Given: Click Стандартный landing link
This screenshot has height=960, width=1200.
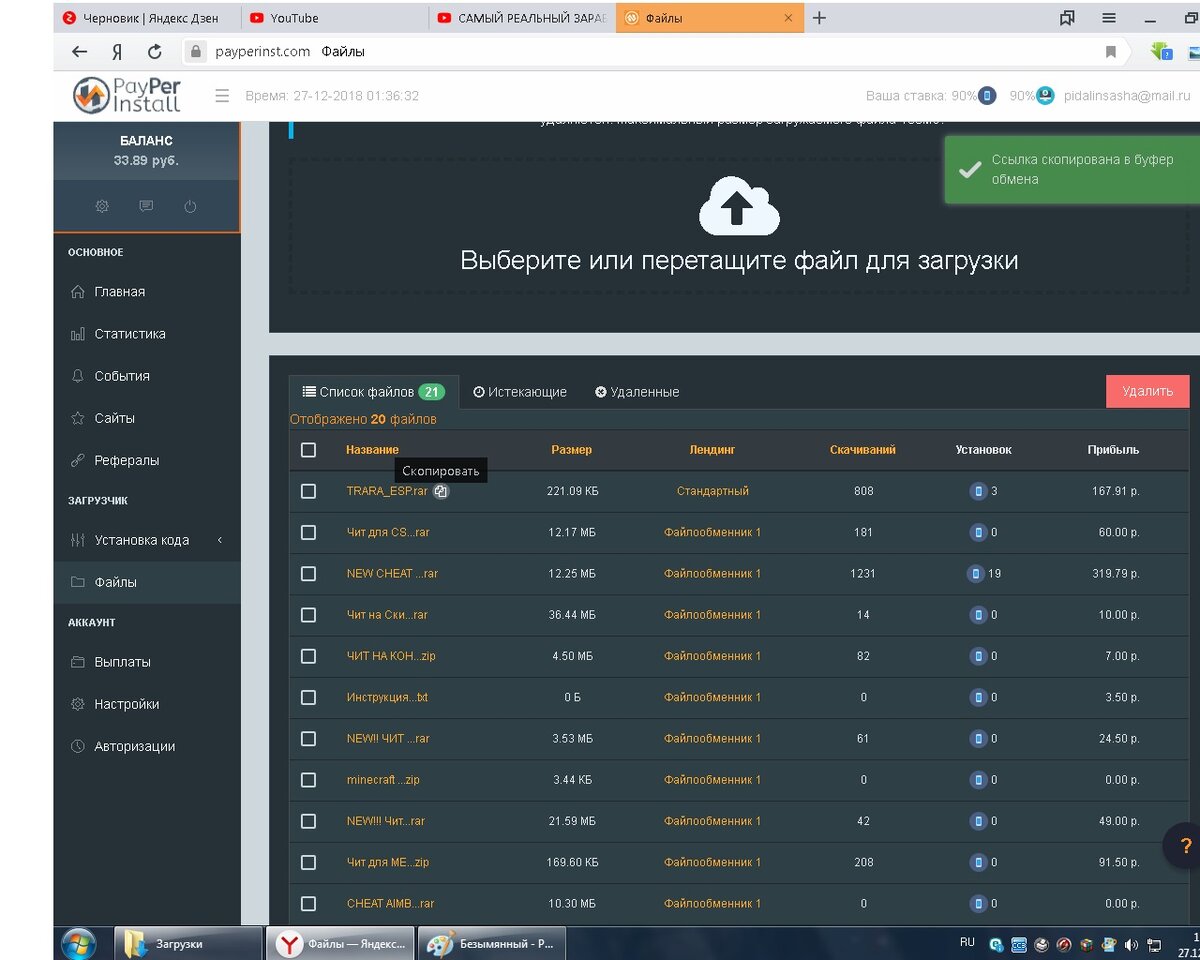Looking at the screenshot, I should tap(713, 491).
